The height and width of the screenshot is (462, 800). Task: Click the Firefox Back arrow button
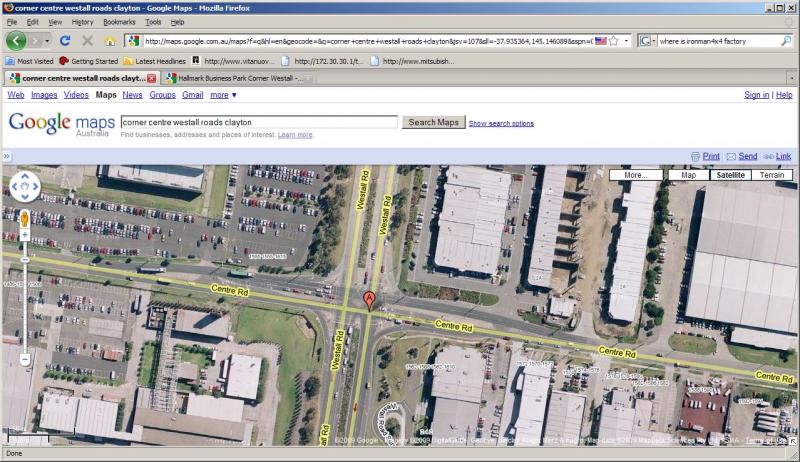[x=16, y=41]
